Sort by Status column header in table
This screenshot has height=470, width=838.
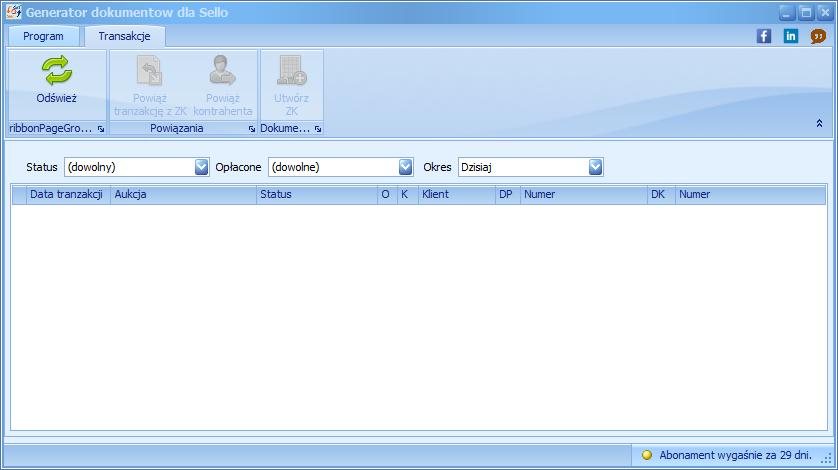[x=317, y=195]
